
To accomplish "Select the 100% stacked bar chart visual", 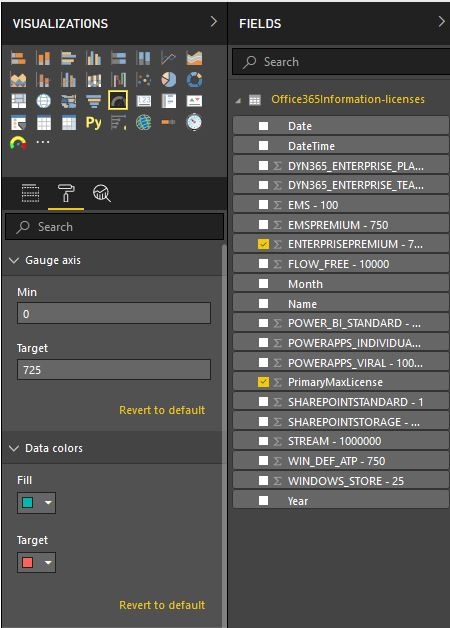I will click(x=119, y=58).
